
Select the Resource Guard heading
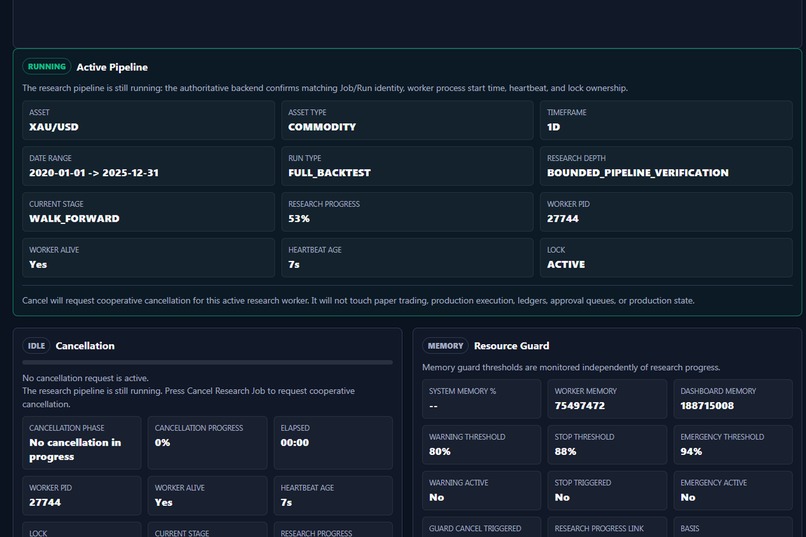(x=511, y=346)
